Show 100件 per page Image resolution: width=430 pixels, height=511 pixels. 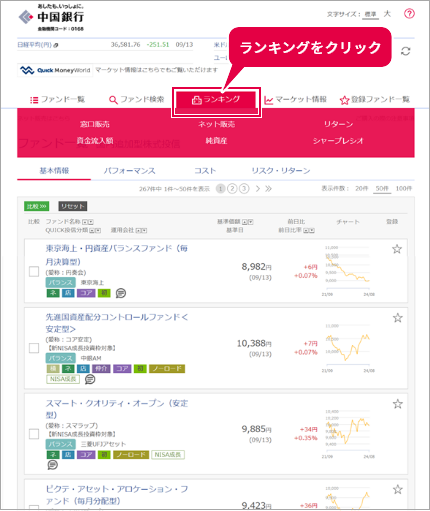(x=404, y=189)
